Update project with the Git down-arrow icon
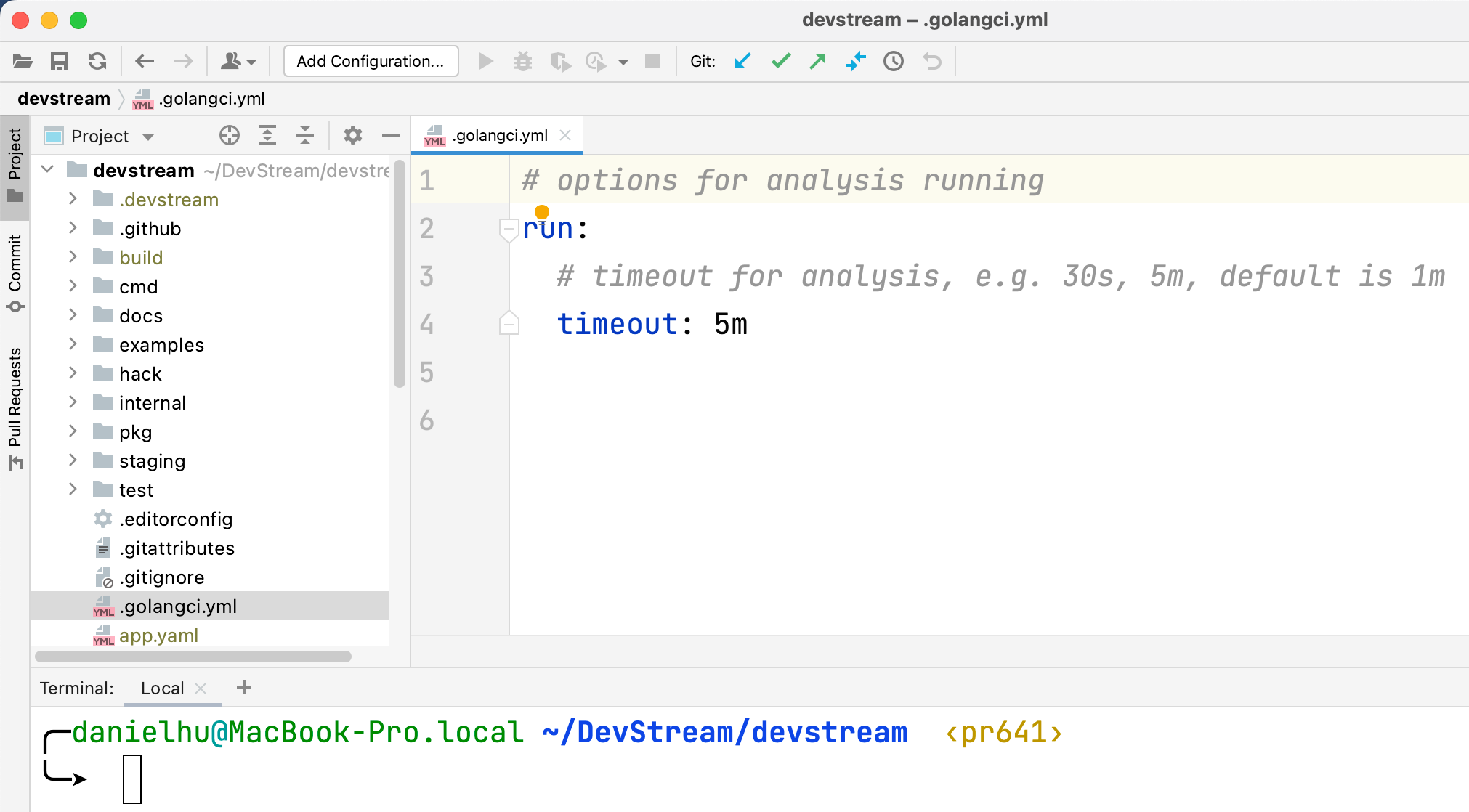 742,61
